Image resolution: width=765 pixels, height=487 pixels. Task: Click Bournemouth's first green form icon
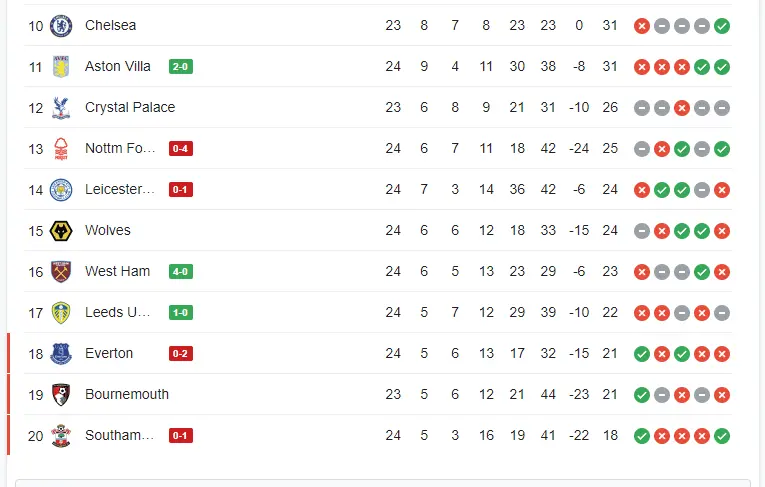[x=642, y=395]
